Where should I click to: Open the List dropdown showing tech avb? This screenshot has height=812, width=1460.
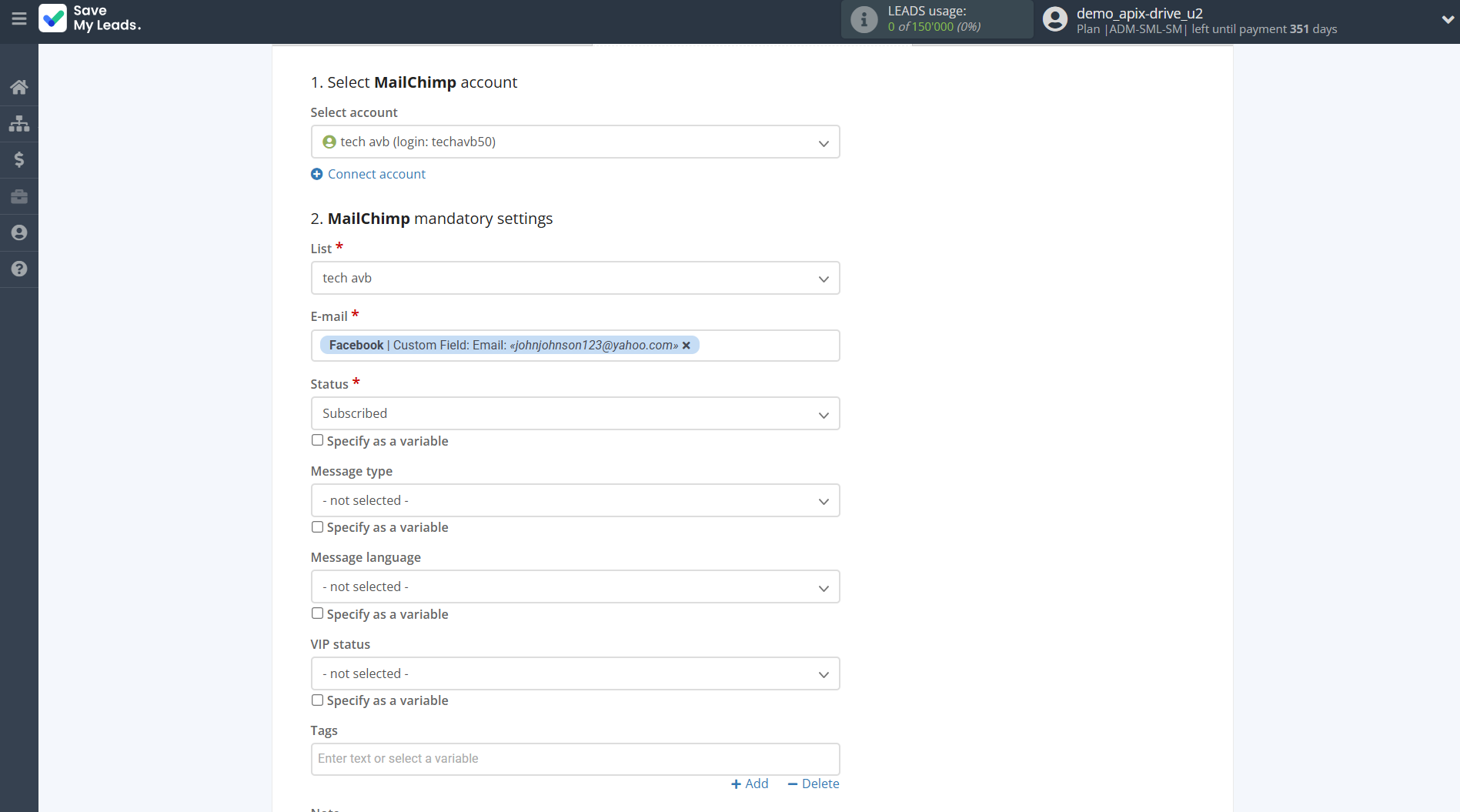tap(575, 279)
